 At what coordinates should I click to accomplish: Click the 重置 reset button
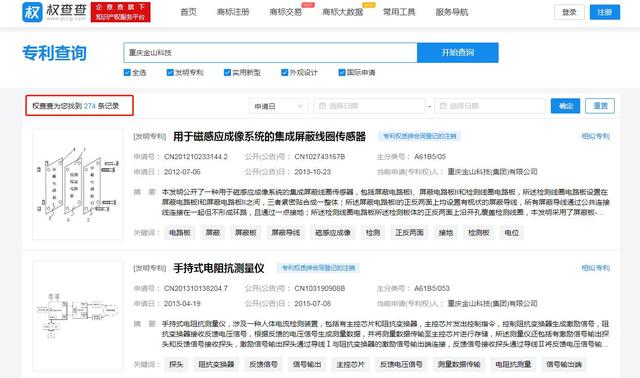[600, 106]
